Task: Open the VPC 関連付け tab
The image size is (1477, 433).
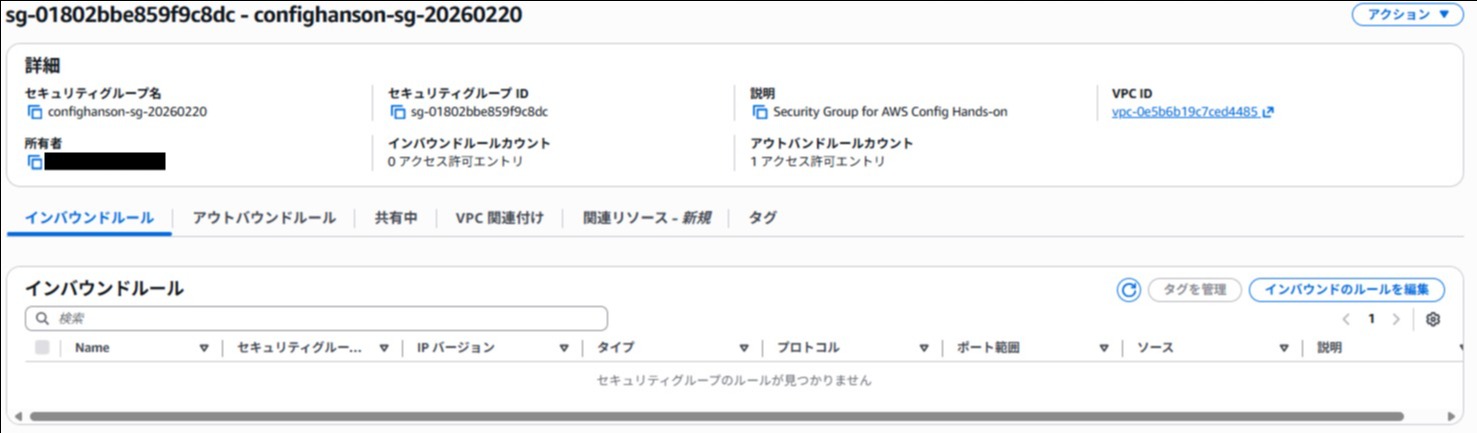Action: (x=499, y=218)
